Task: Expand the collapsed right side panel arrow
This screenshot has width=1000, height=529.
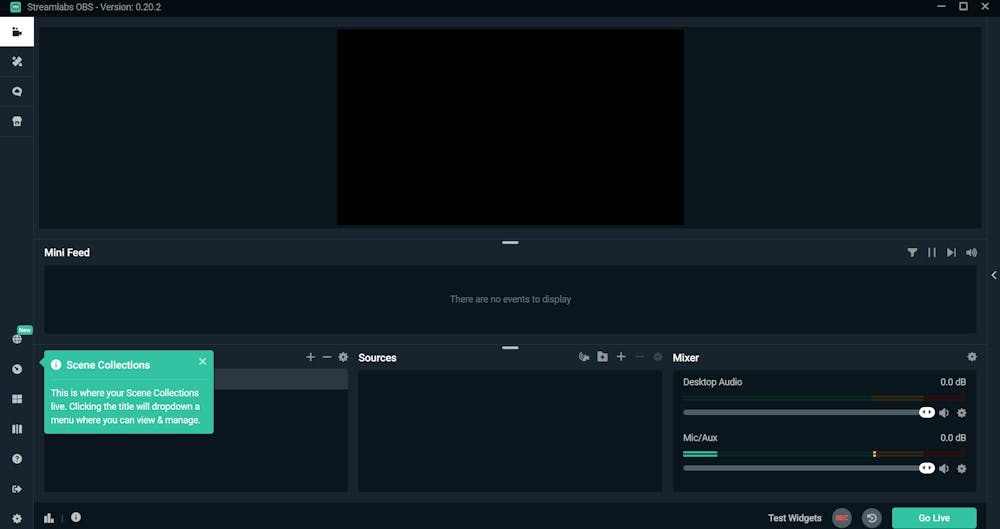Action: coord(994,275)
